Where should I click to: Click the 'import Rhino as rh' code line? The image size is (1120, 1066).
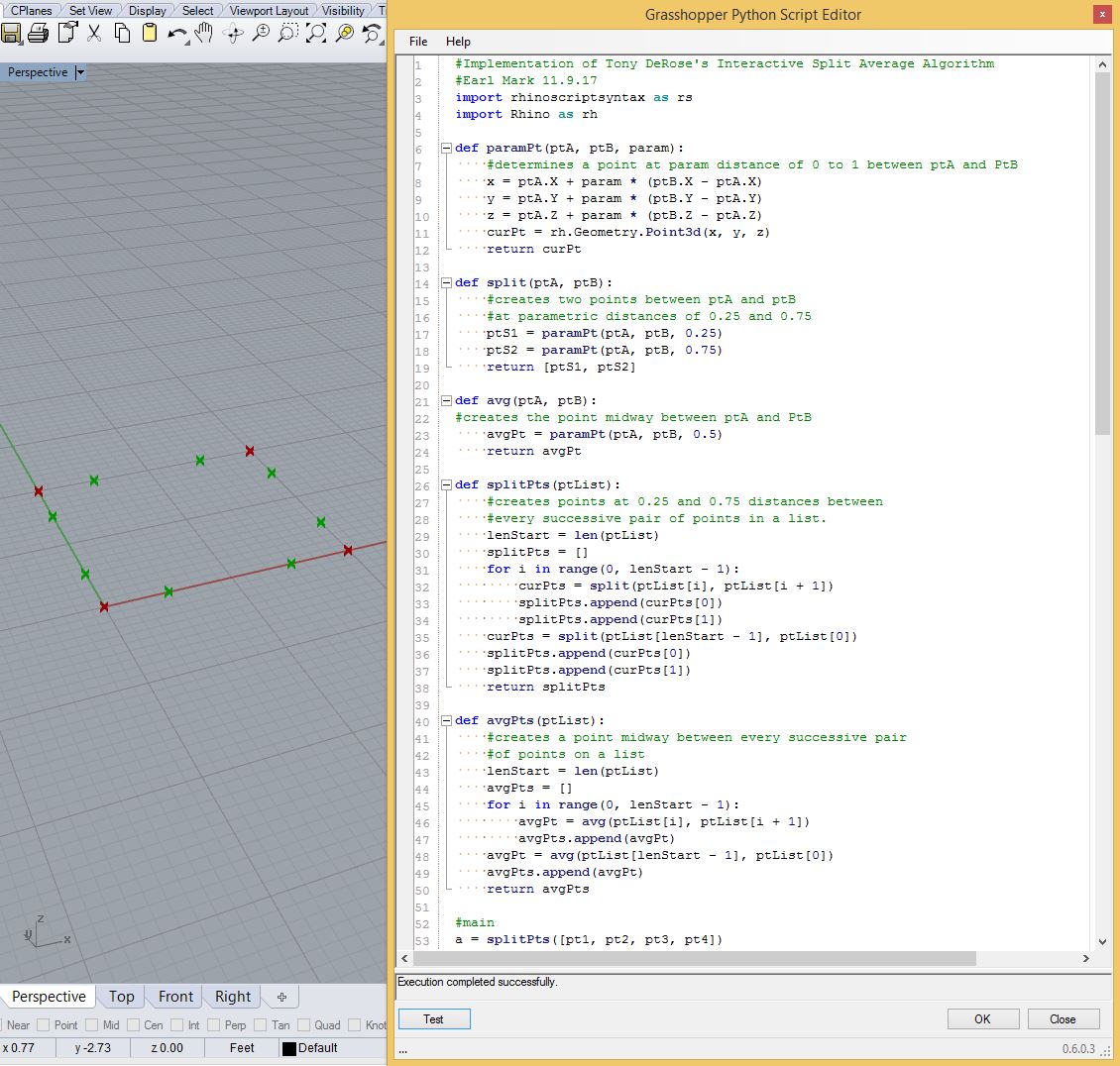tap(526, 114)
